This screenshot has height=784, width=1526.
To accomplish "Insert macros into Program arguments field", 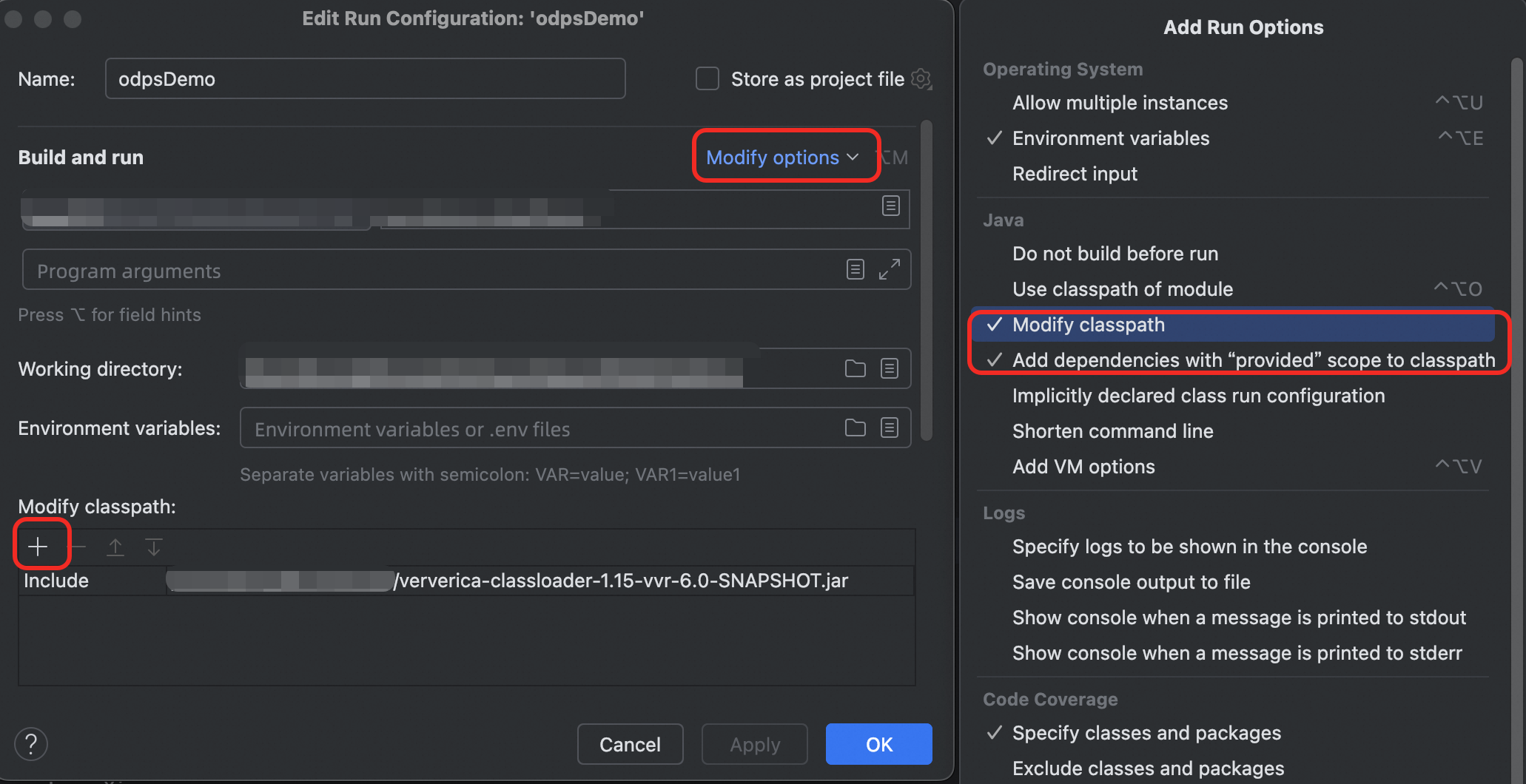I will point(855,269).
